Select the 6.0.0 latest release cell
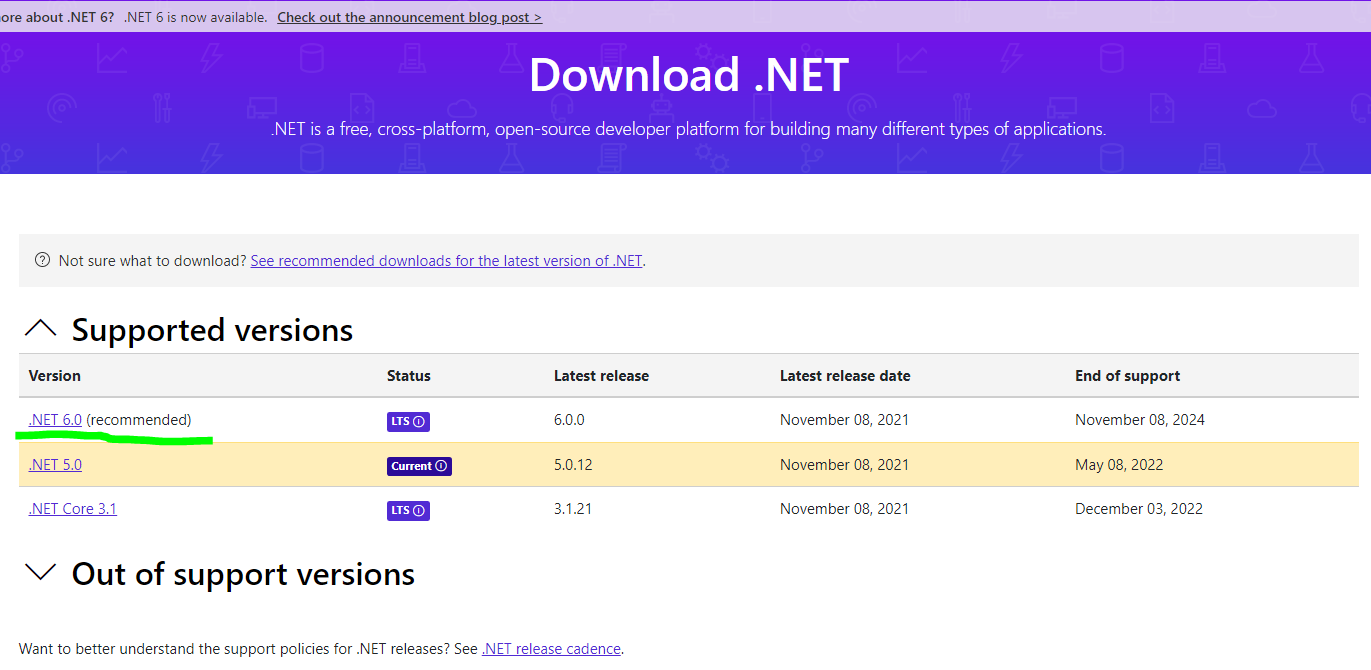Screen dimensions: 1371x670 (x=569, y=419)
